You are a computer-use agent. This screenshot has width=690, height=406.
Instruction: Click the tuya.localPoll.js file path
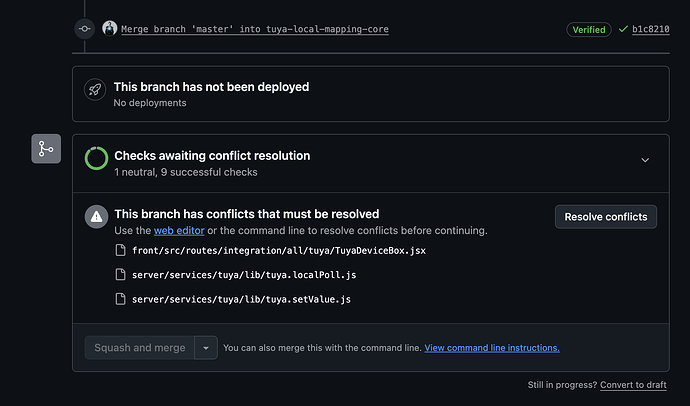point(244,275)
